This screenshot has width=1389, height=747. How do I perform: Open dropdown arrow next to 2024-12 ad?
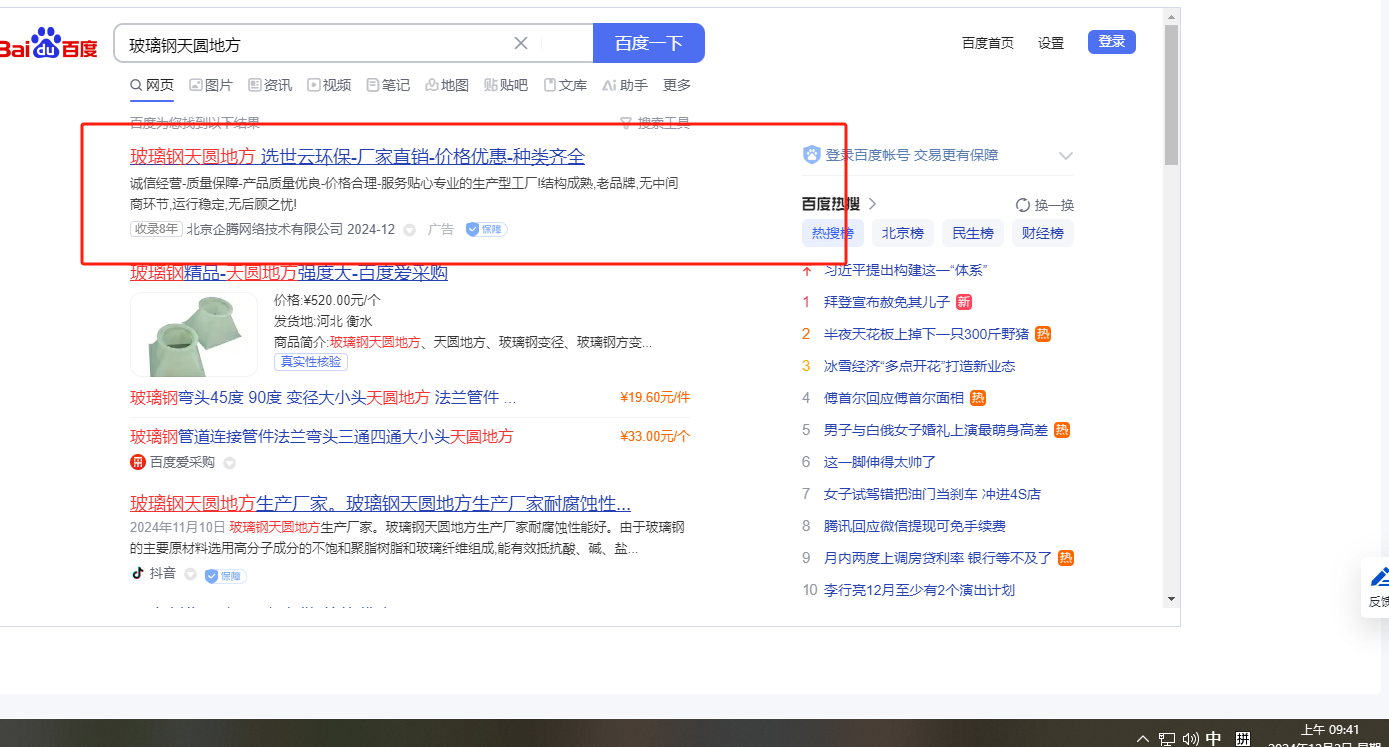tap(409, 230)
